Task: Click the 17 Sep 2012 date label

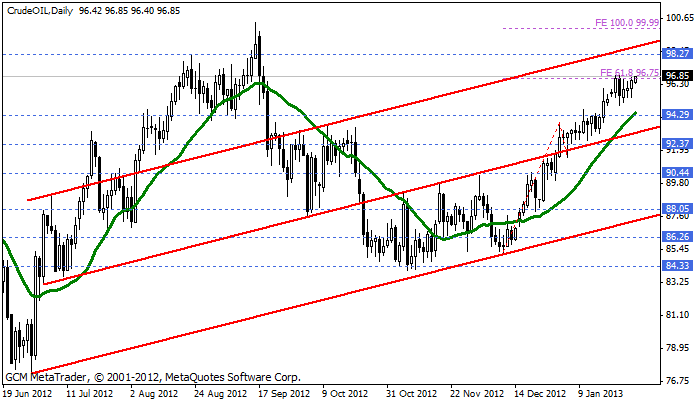Action: [x=286, y=394]
